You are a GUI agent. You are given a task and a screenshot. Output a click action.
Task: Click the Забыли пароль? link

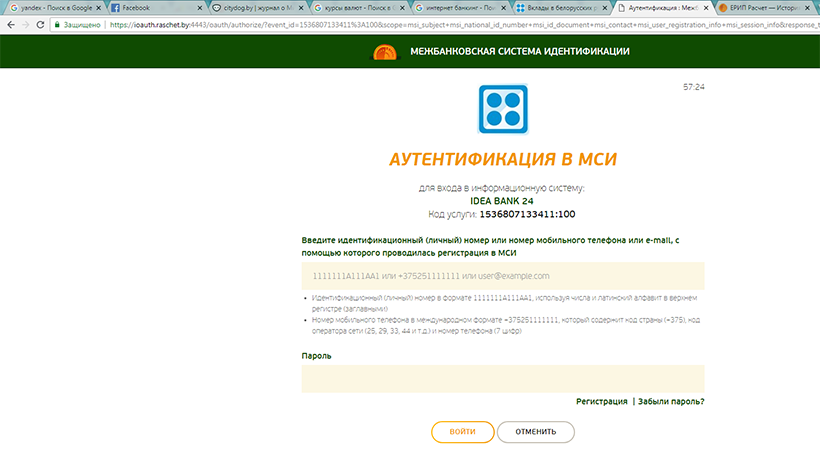coord(670,401)
